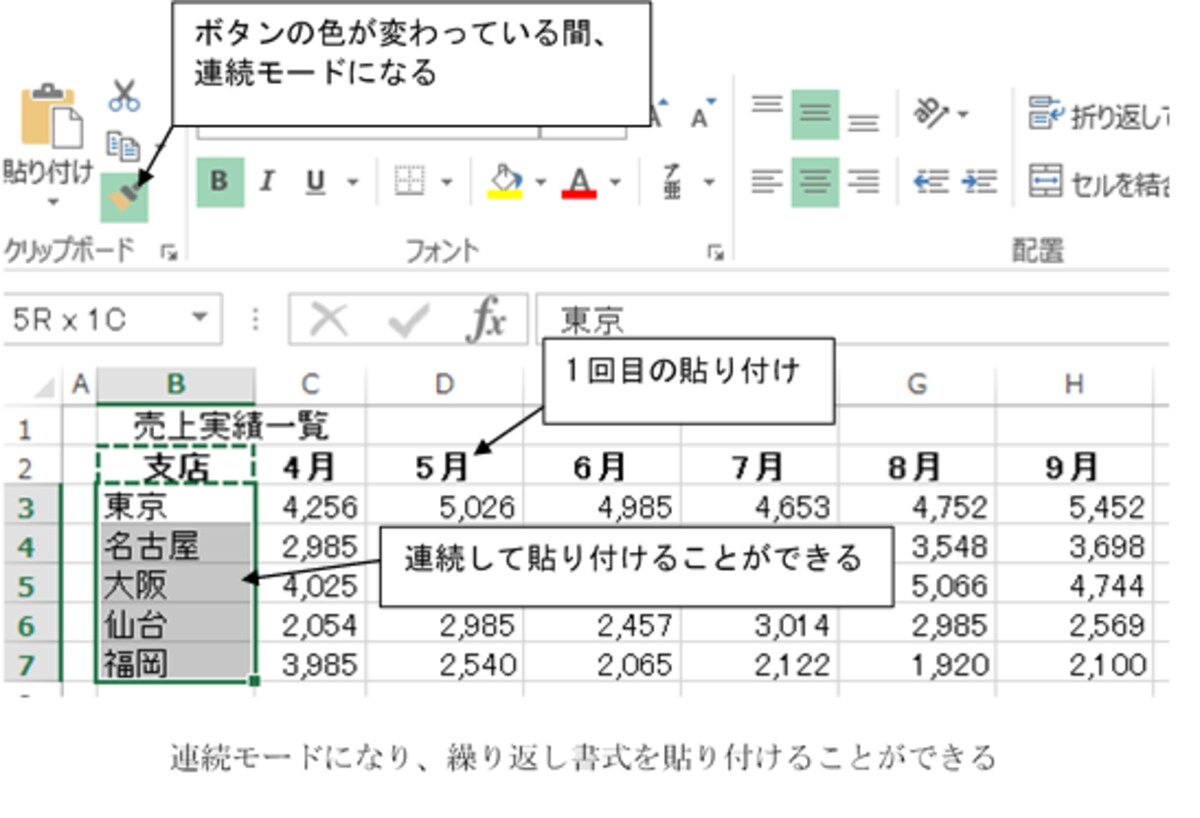
Task: Click the 5月 header cell
Action: click(x=444, y=467)
